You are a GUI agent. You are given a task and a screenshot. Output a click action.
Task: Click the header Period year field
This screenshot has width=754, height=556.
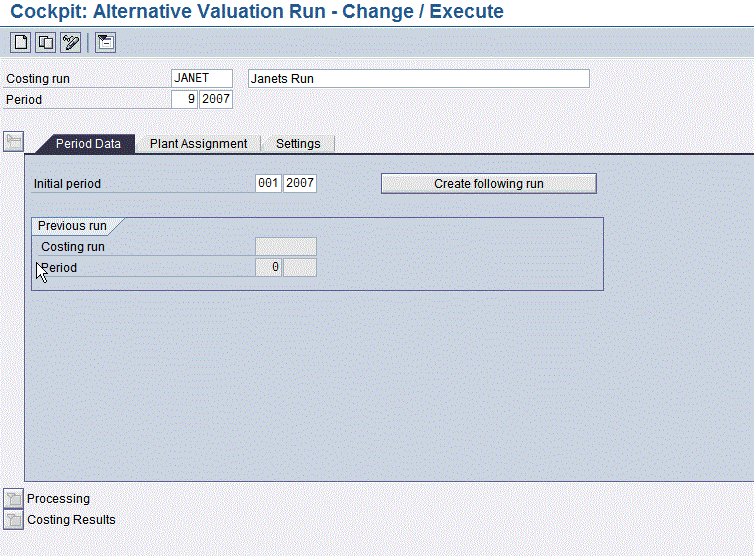(x=216, y=100)
